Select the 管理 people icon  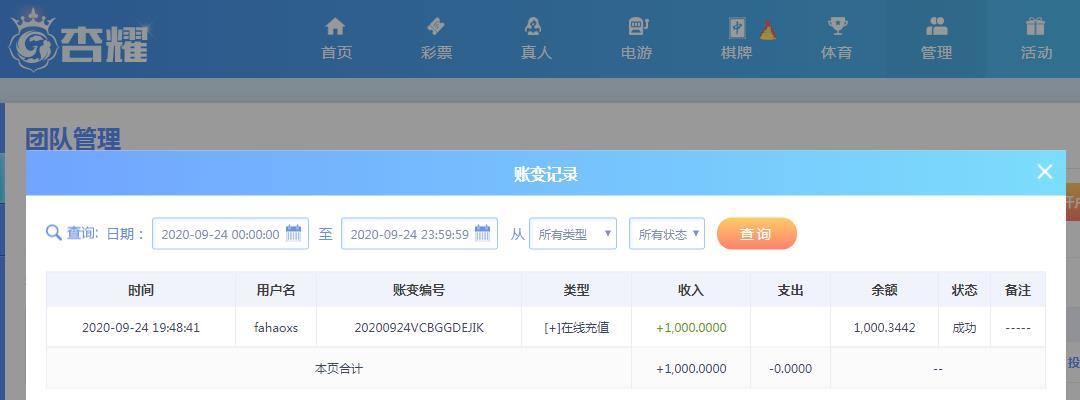(937, 27)
